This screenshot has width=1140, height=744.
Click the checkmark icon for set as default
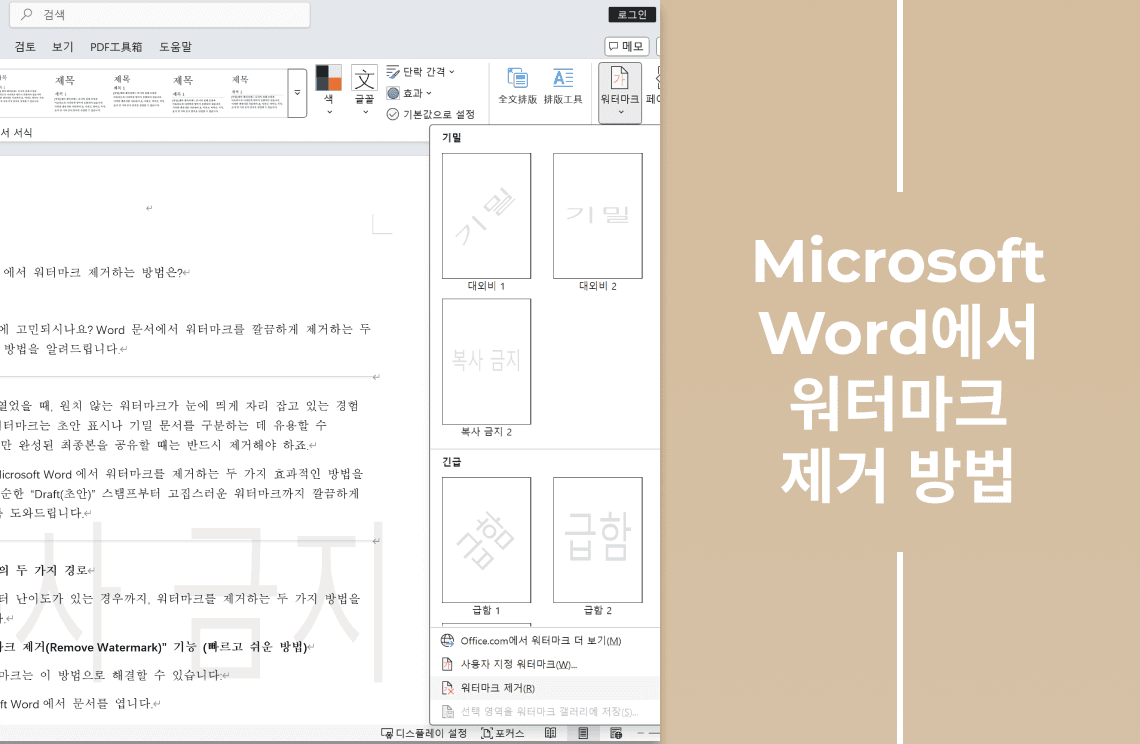coord(393,114)
